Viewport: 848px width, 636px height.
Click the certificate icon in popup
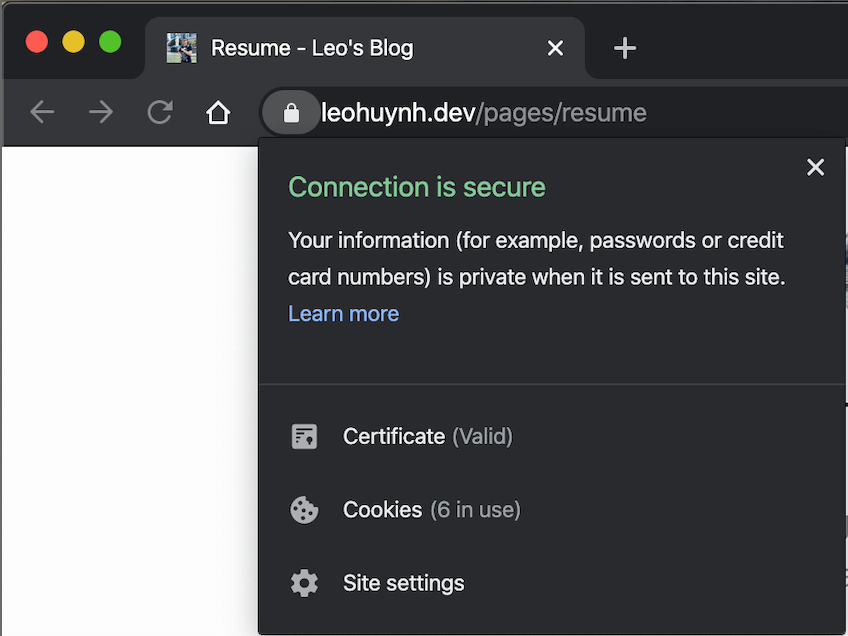(304, 436)
